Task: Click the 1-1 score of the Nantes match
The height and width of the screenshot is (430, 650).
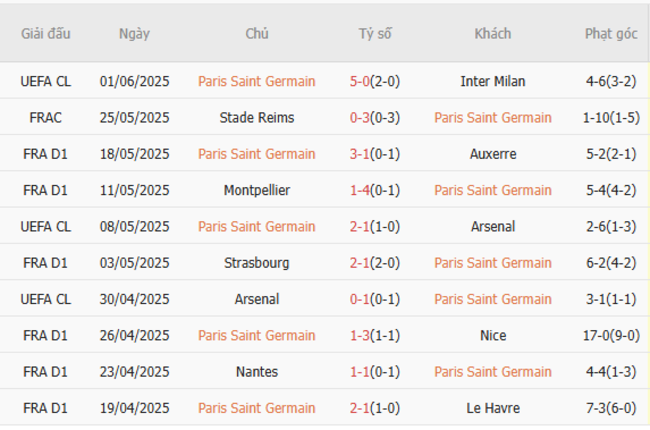Action: click(x=361, y=372)
